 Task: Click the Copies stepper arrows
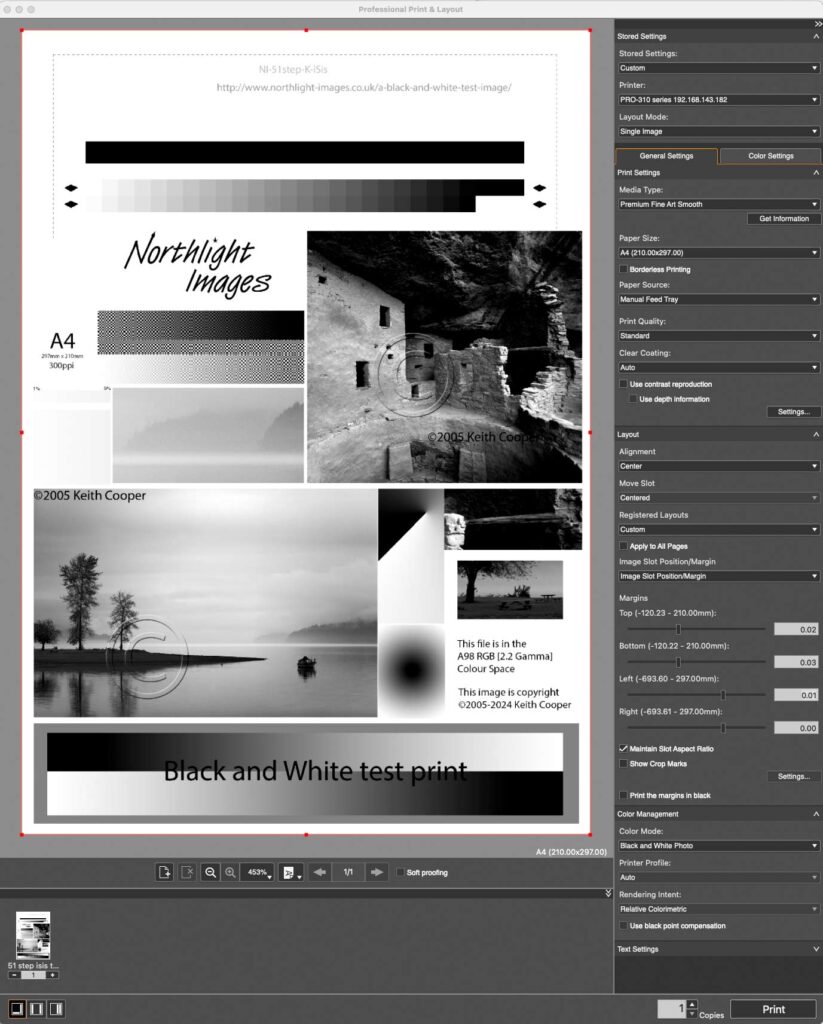point(692,1009)
